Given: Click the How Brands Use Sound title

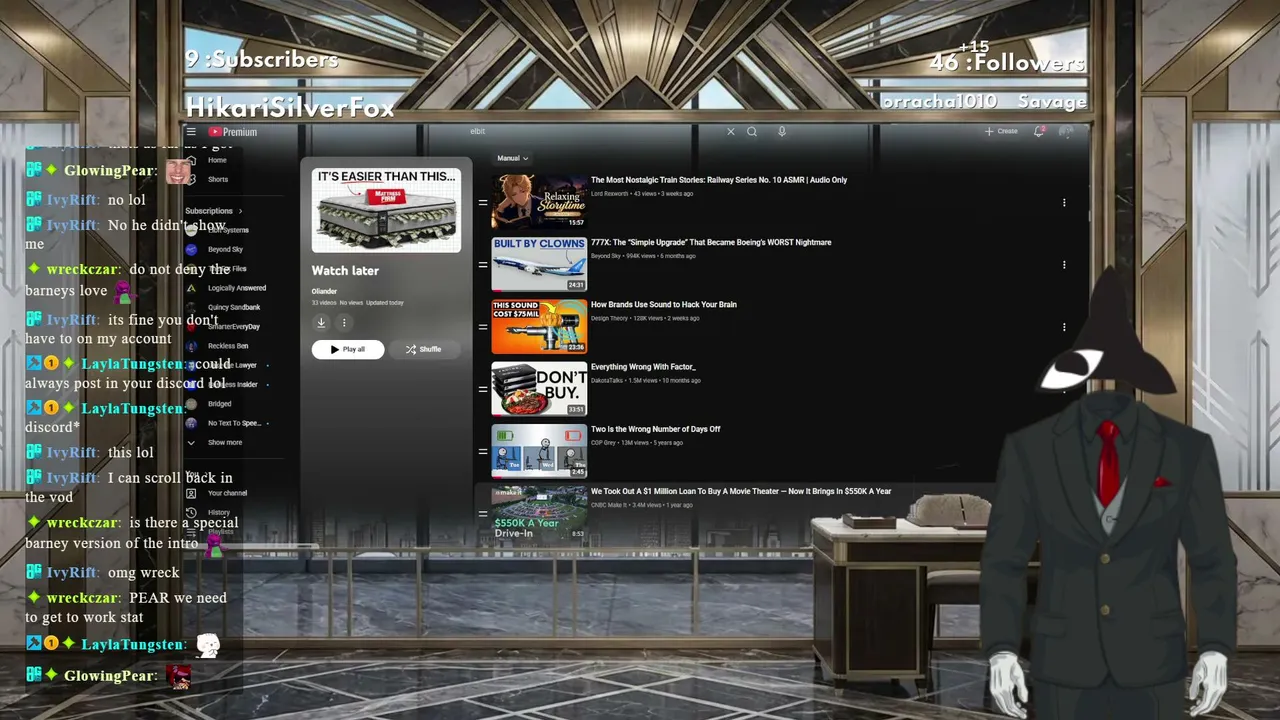Looking at the screenshot, I should click(664, 304).
